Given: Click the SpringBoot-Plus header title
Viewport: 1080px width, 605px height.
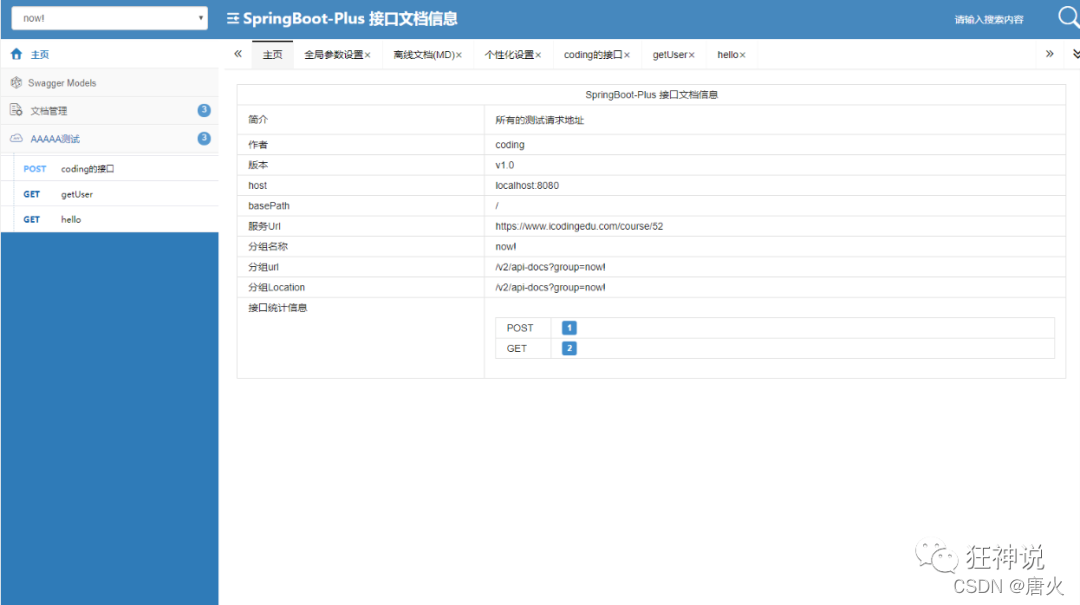Looking at the screenshot, I should 350,19.
